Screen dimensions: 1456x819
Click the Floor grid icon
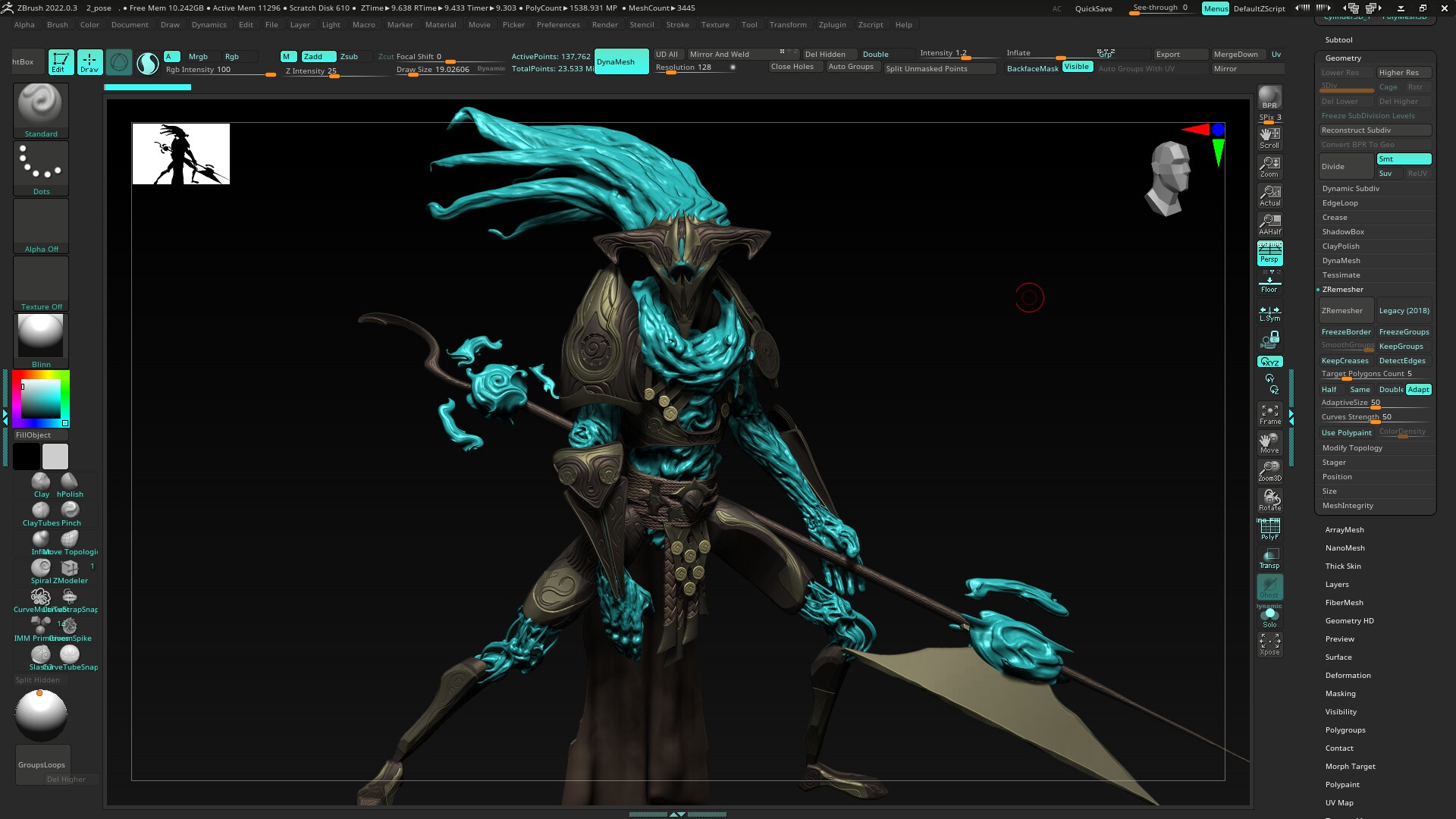(1269, 284)
